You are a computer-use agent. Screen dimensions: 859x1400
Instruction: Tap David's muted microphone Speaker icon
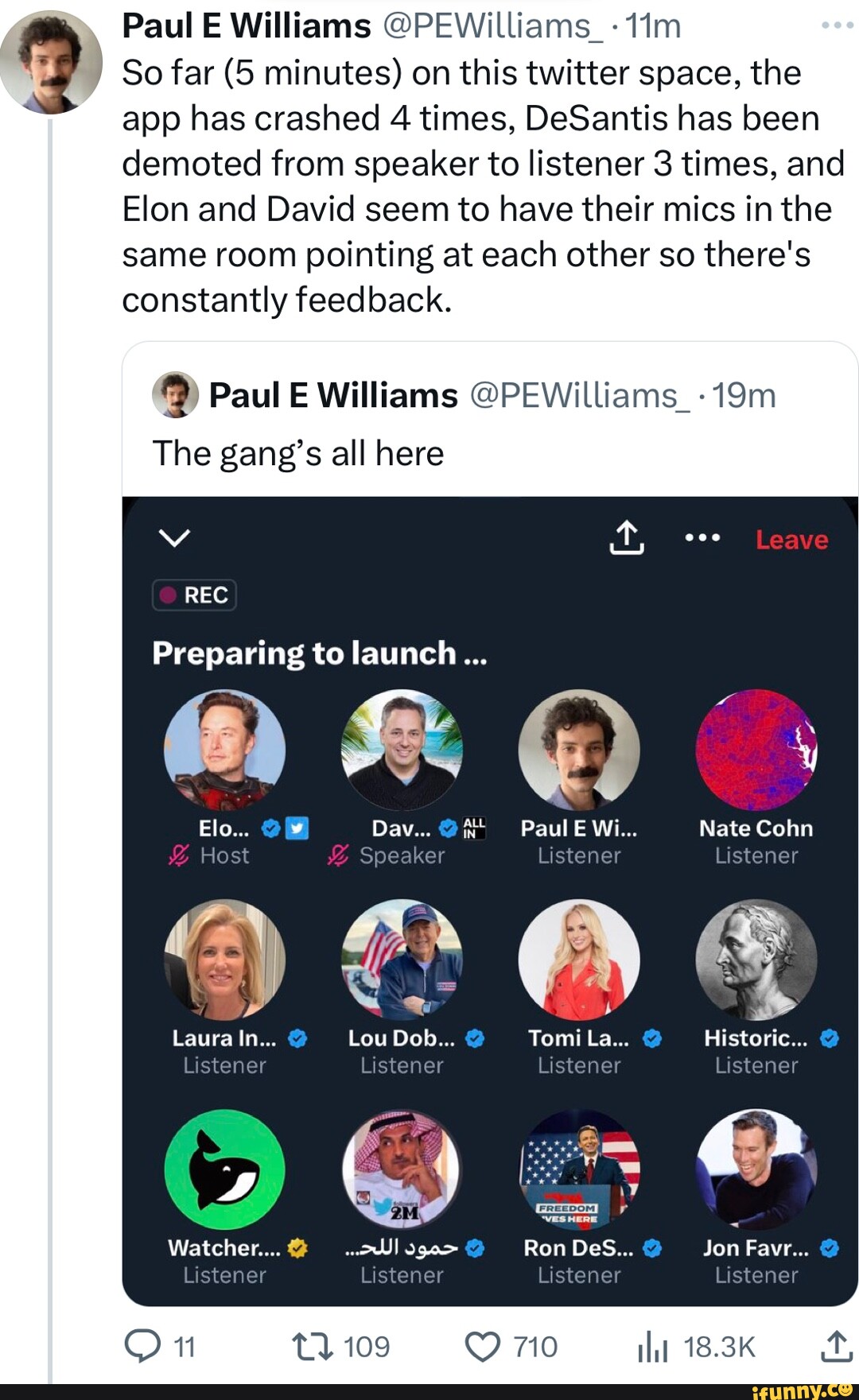338,855
